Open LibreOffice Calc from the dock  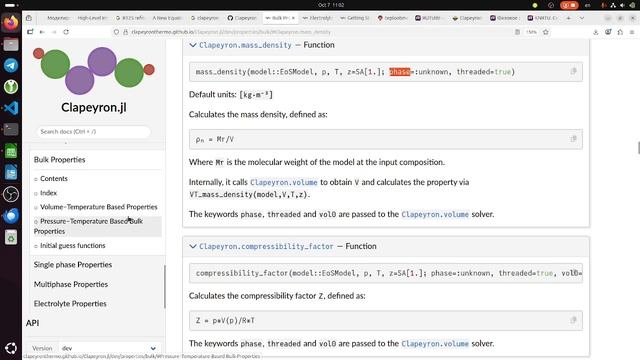[x=11, y=151]
